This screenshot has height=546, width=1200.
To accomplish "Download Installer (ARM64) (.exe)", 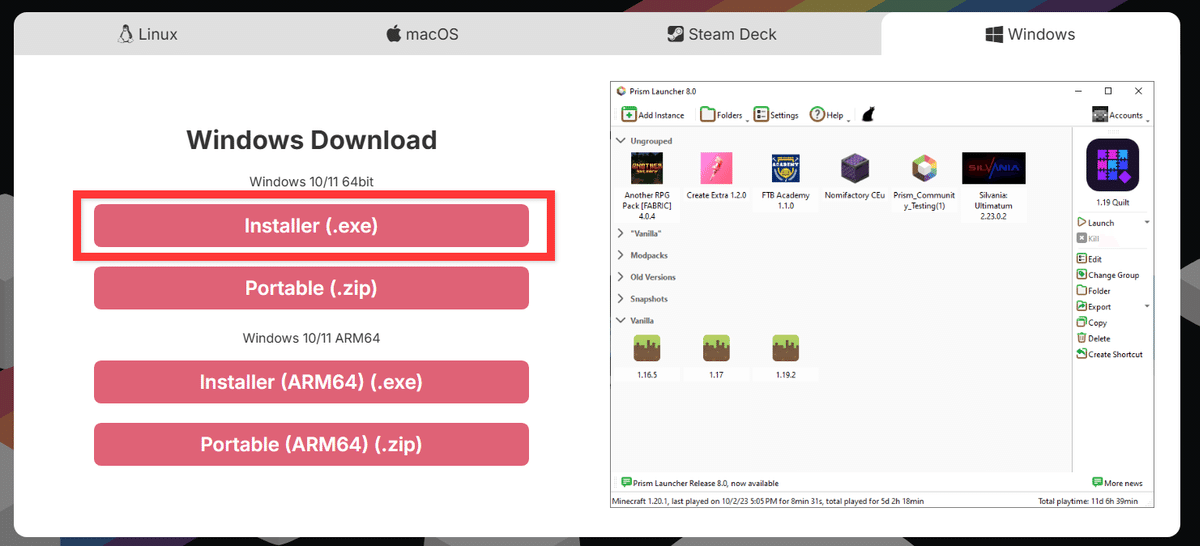I will click(x=311, y=382).
